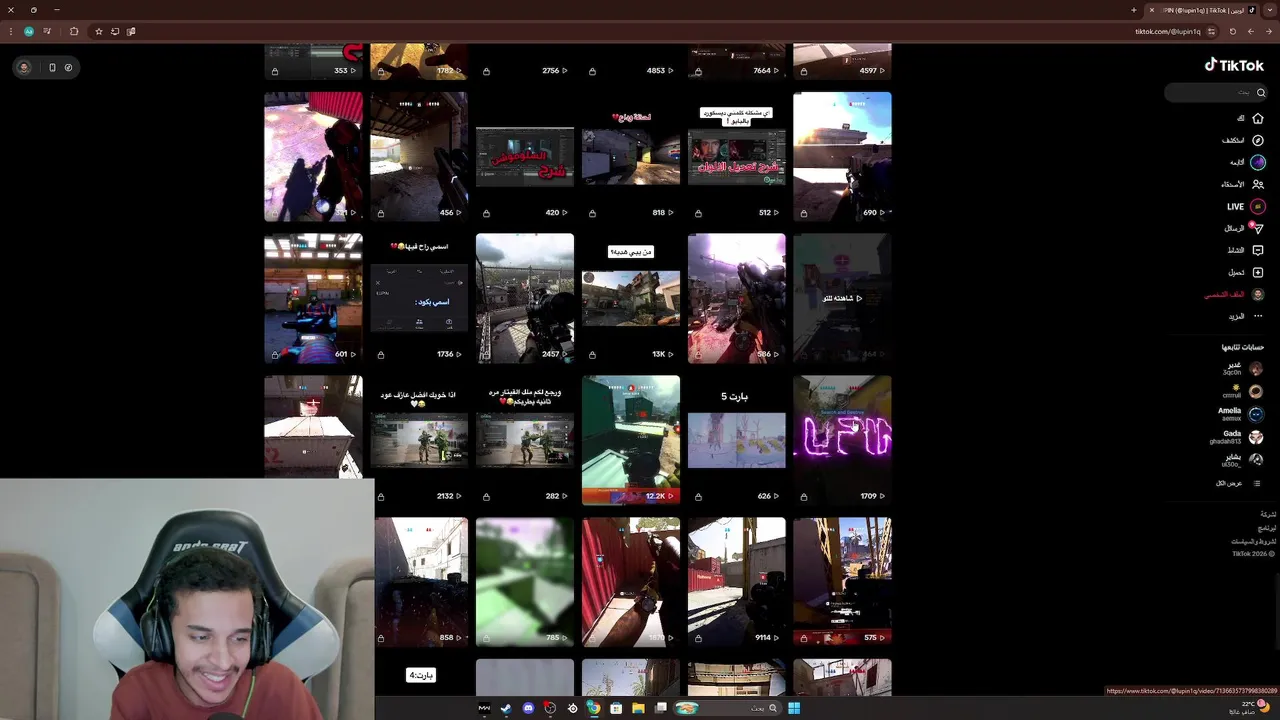Bookmark this page with the star icon
The height and width of the screenshot is (720, 1280).
click(x=98, y=31)
